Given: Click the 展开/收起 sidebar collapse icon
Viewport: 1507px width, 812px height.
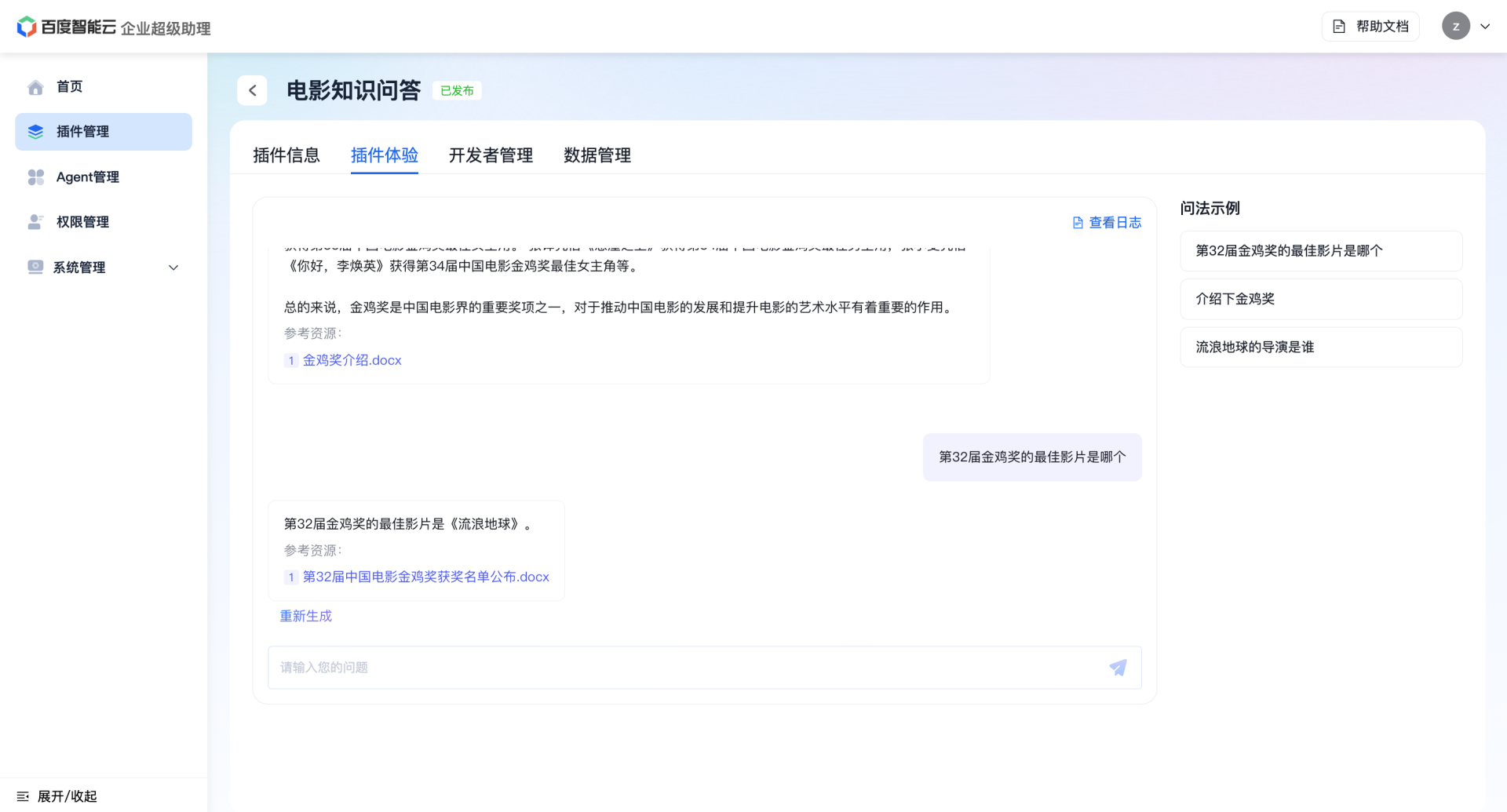Looking at the screenshot, I should click(x=23, y=796).
